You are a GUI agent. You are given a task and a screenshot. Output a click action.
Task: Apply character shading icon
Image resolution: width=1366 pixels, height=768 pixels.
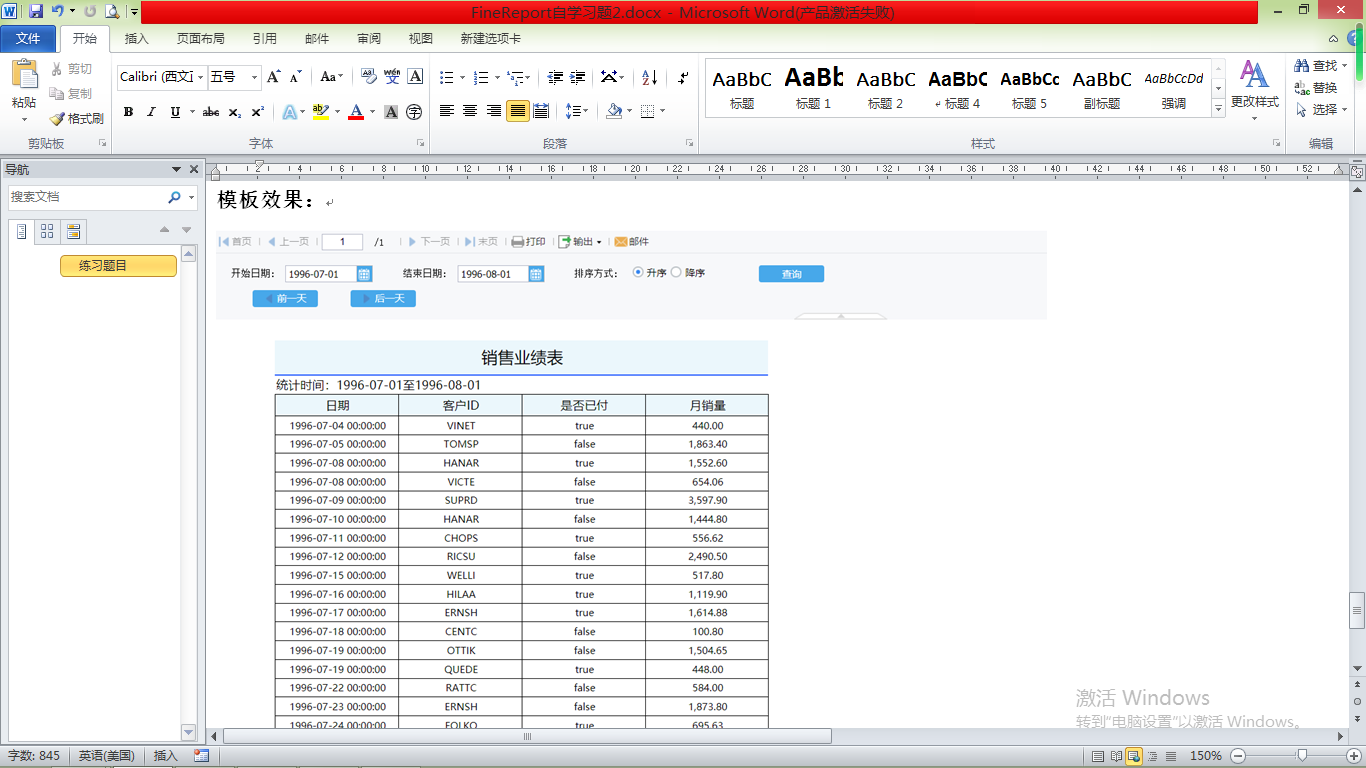(391, 112)
